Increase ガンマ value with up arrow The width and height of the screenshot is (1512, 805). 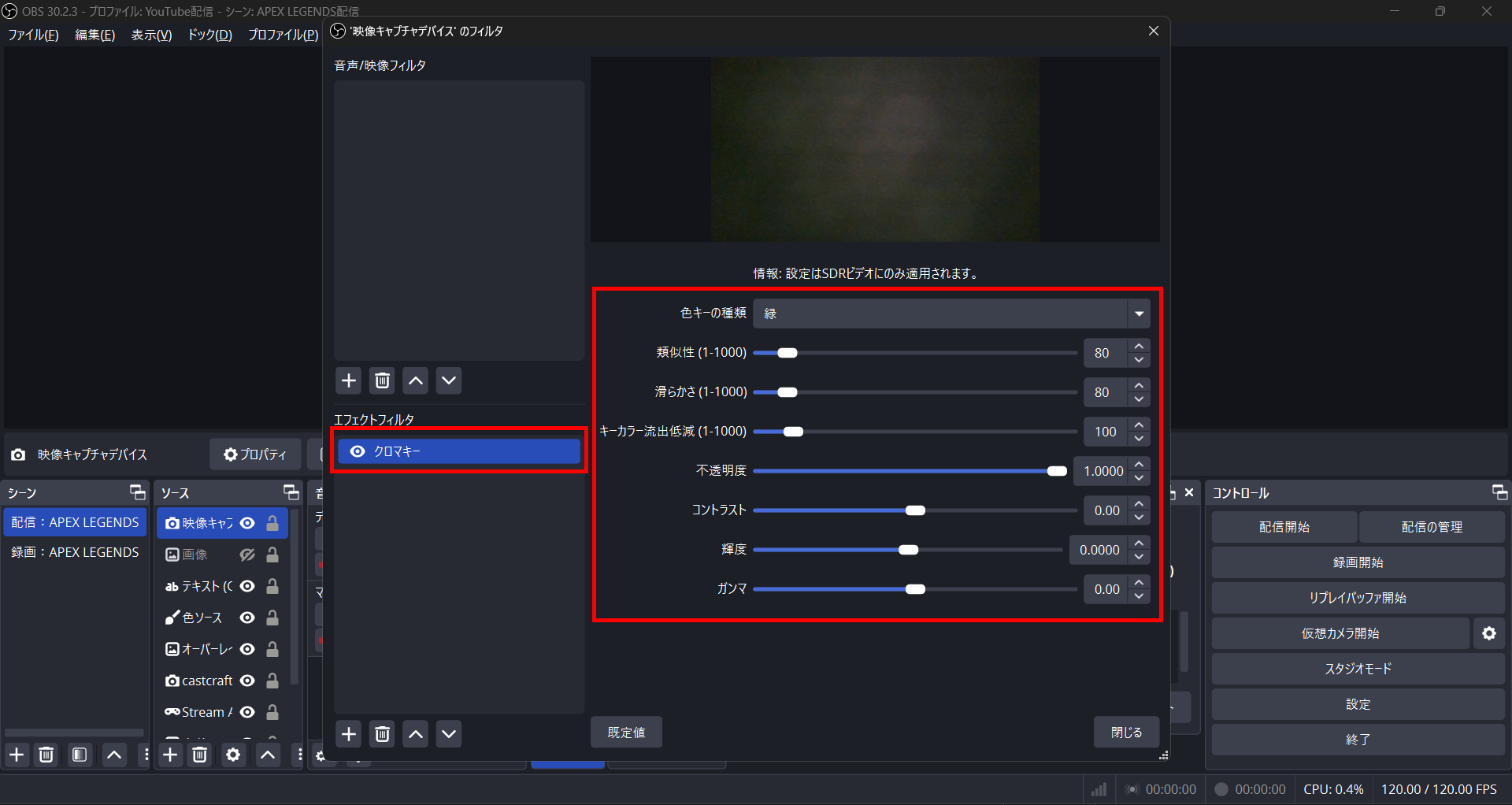[1139, 582]
